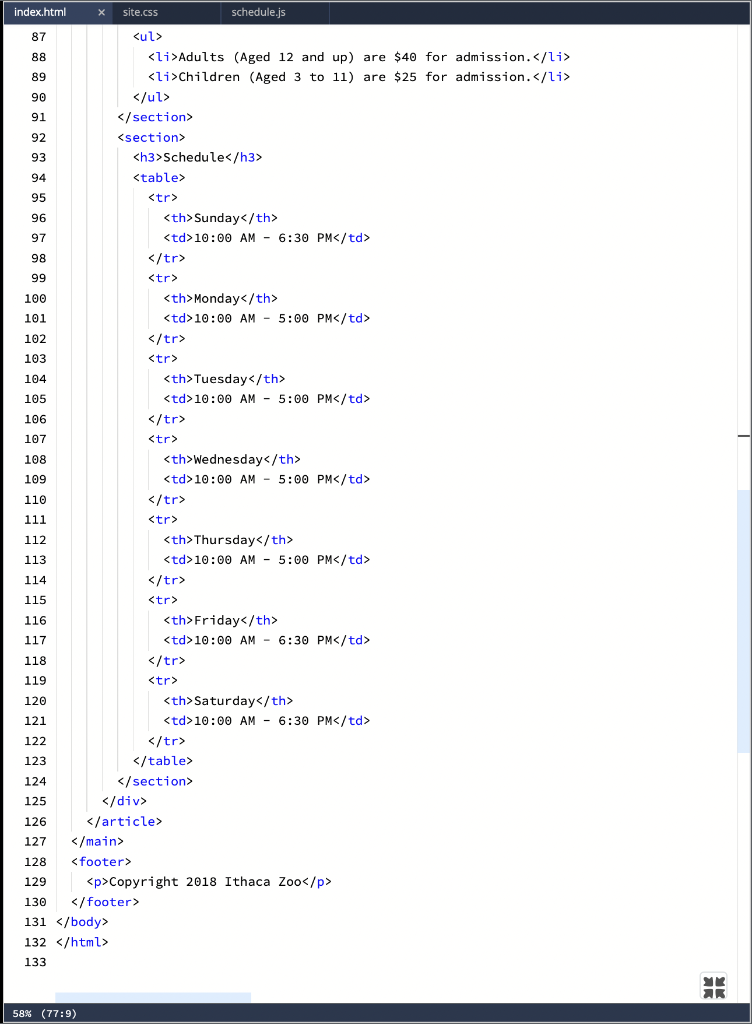
Task: Click the closing div tag
Action: 125,801
